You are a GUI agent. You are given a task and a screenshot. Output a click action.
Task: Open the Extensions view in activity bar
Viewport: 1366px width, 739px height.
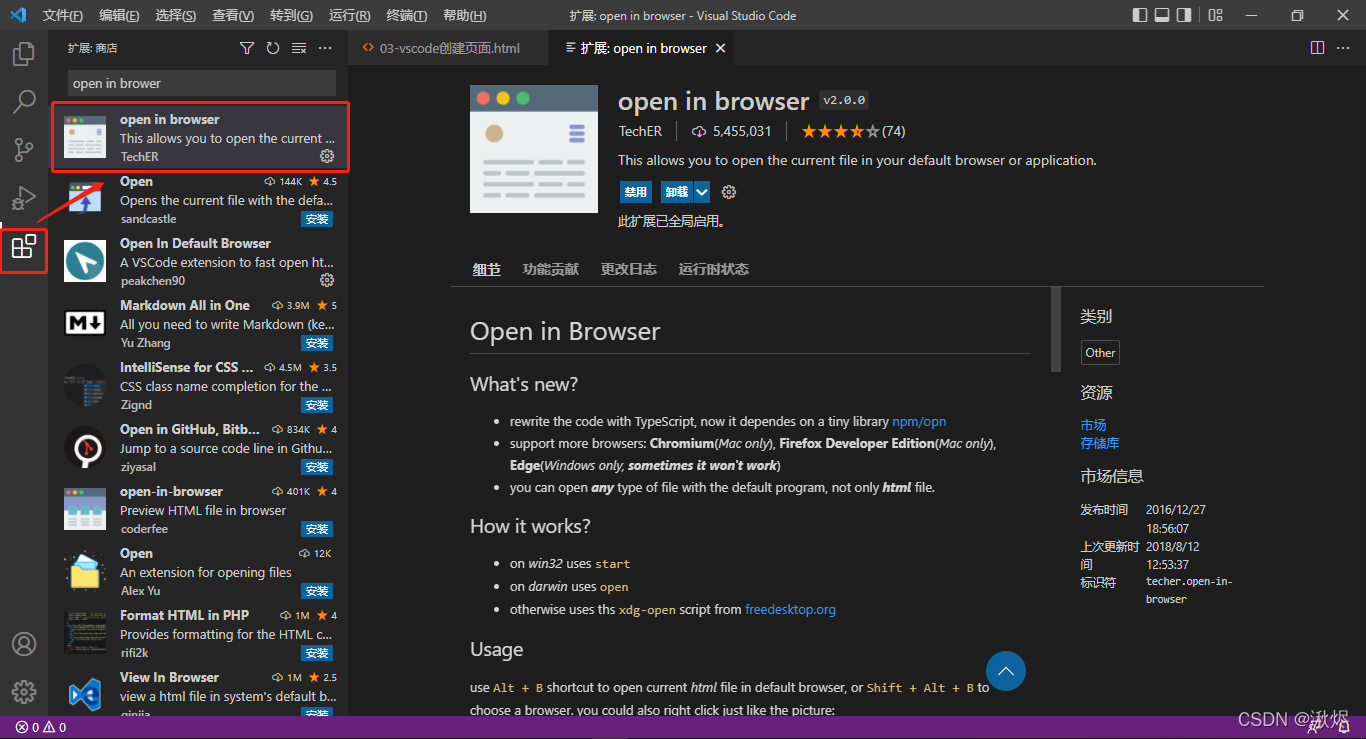coord(24,246)
